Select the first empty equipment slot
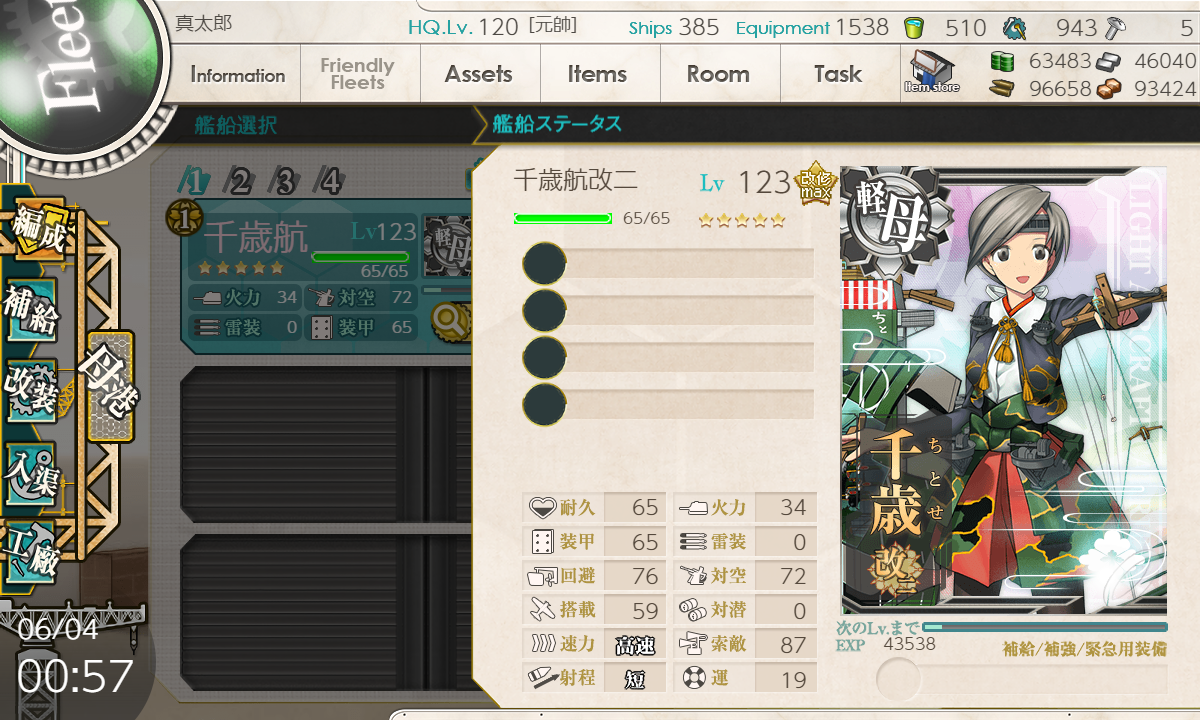The image size is (1200, 720). pyautogui.click(x=668, y=264)
